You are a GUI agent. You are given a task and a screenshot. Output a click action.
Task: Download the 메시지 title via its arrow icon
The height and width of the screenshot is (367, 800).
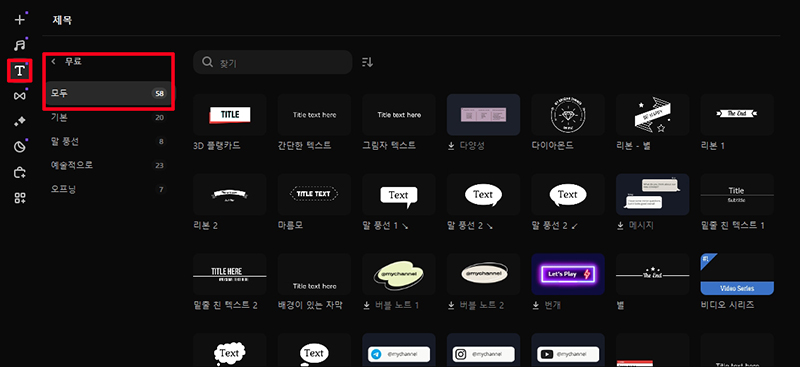click(620, 226)
